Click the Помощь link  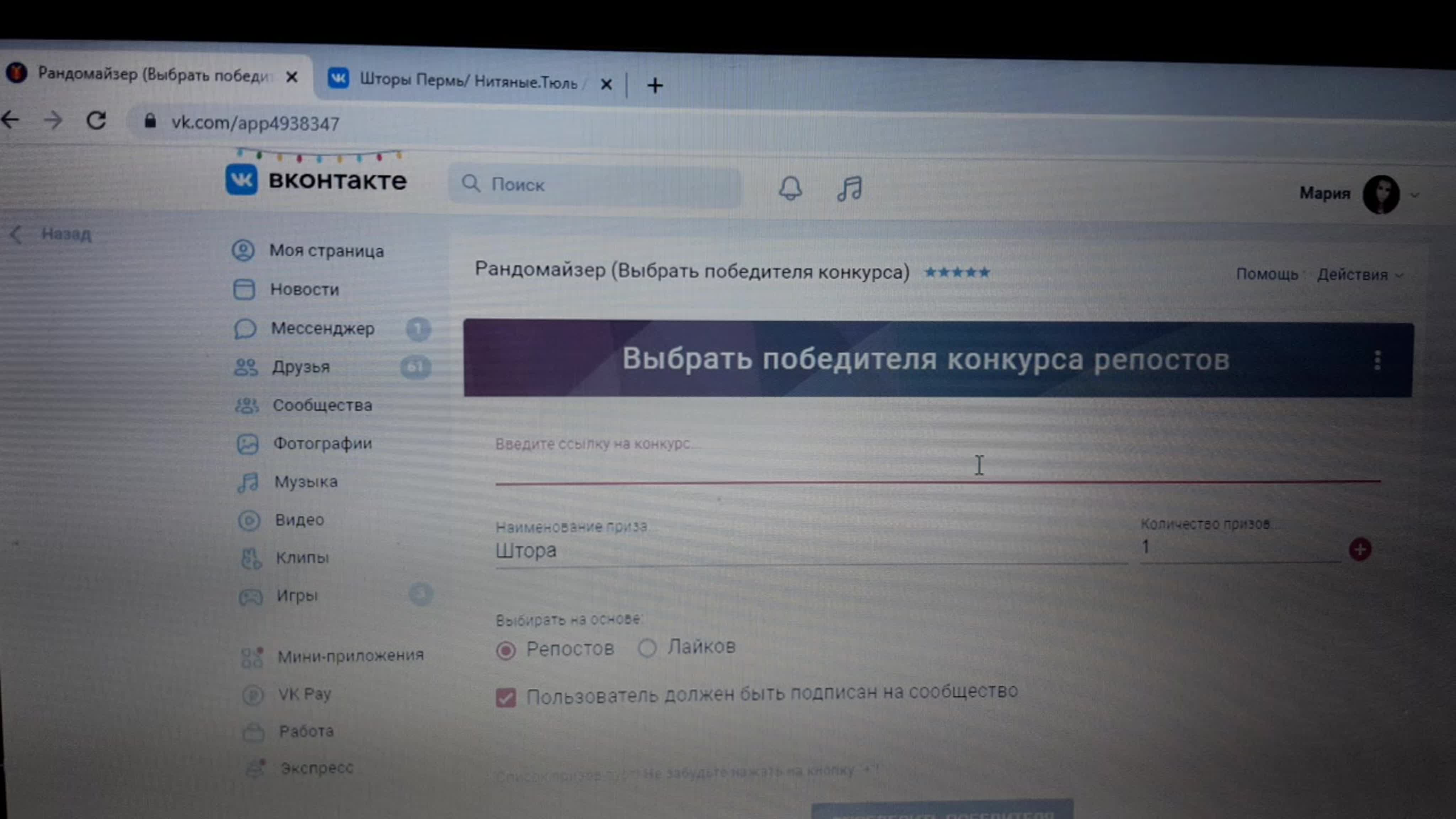pyautogui.click(x=1267, y=274)
